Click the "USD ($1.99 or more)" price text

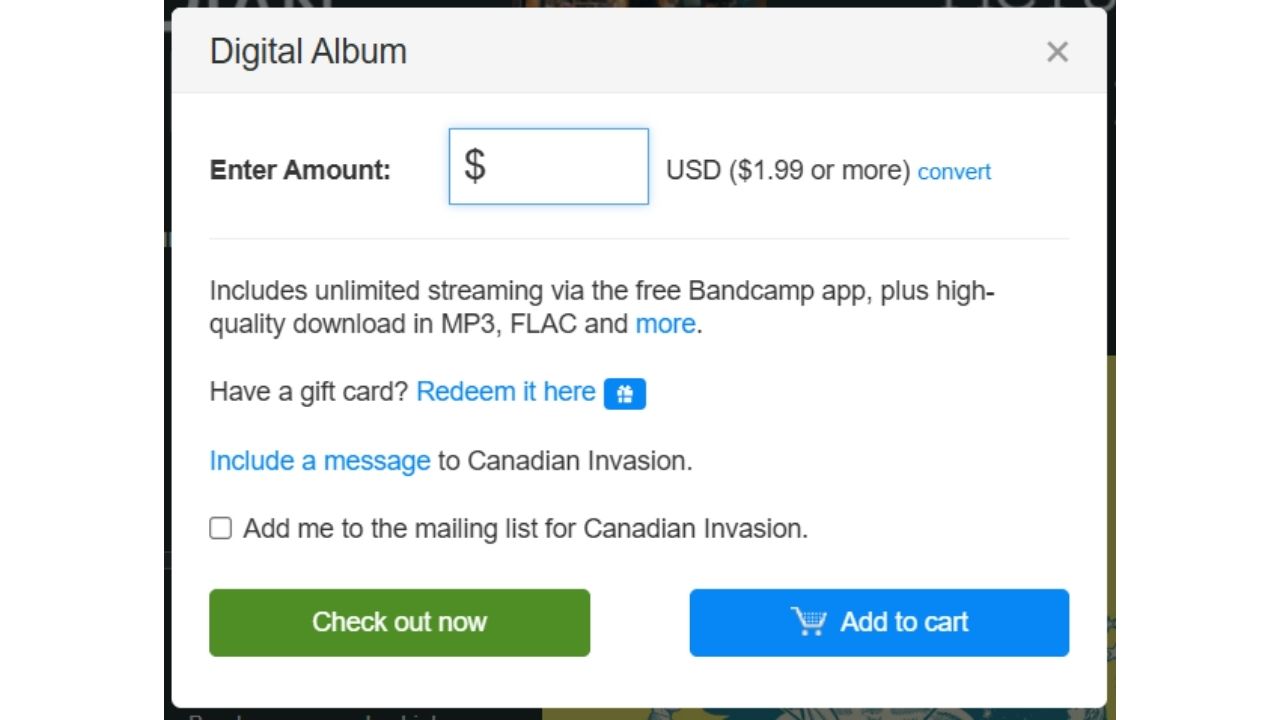[788, 170]
